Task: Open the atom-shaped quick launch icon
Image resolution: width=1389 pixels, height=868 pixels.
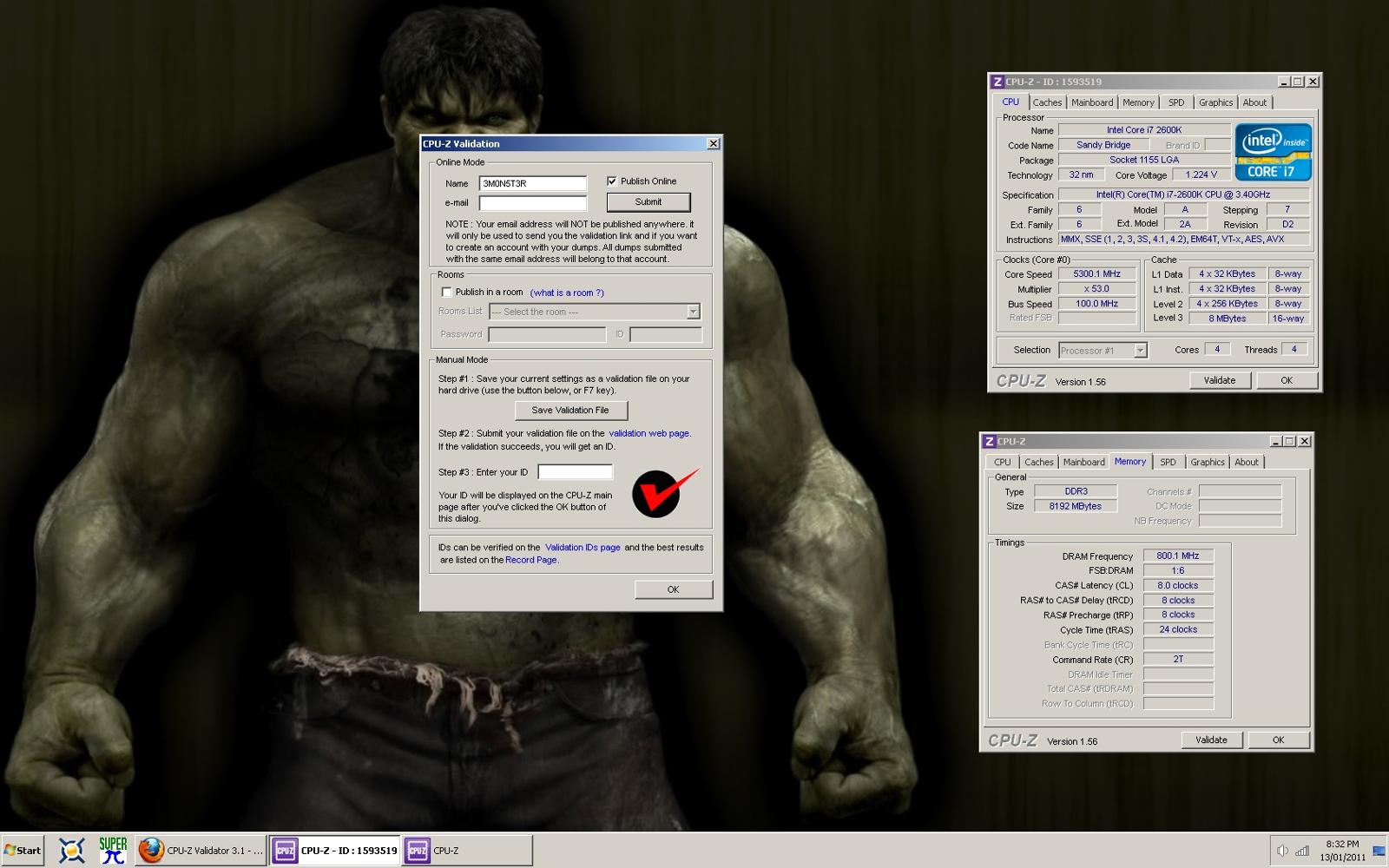Action: 71,850
